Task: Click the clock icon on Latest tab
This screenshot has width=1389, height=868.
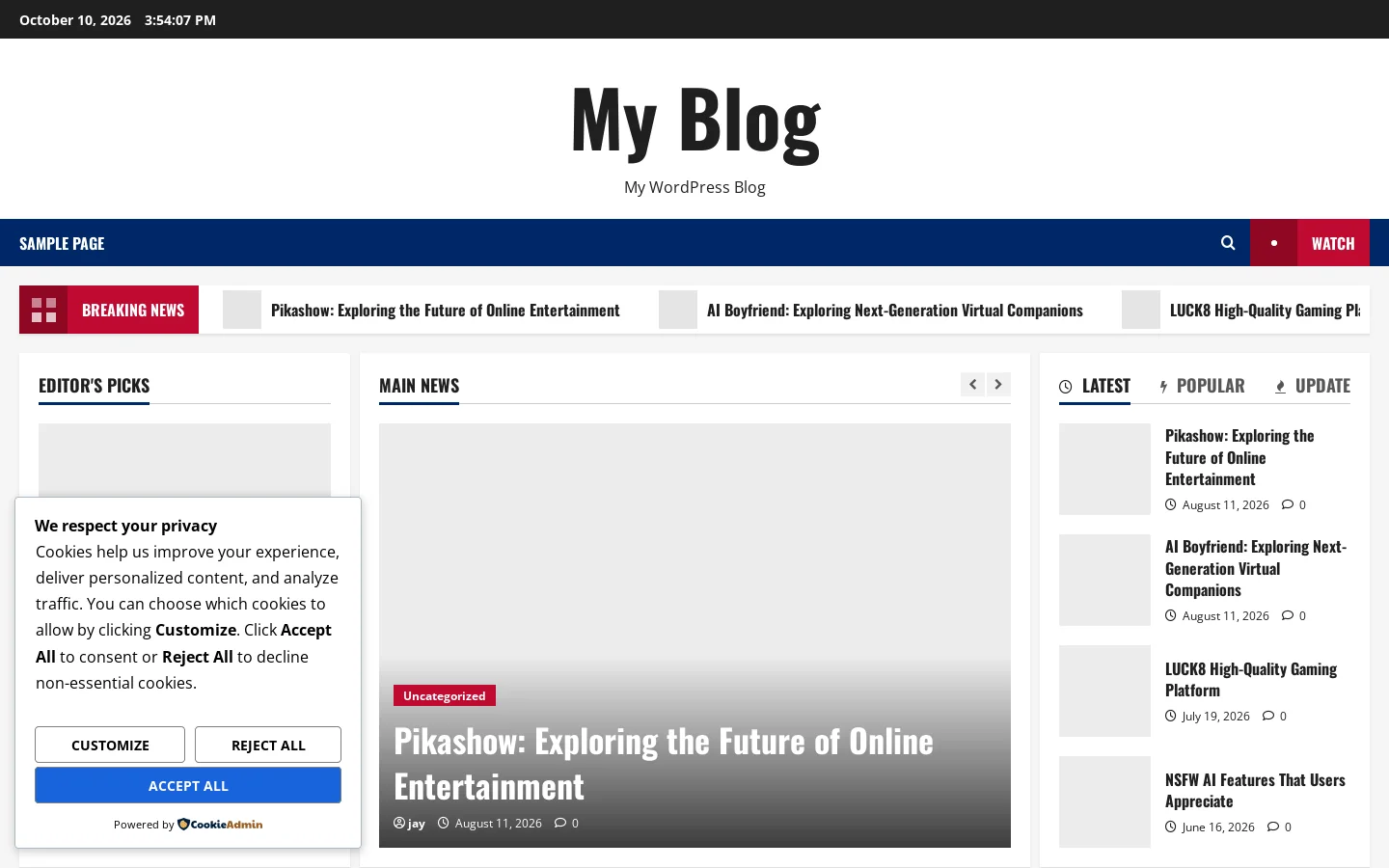Action: click(1066, 387)
